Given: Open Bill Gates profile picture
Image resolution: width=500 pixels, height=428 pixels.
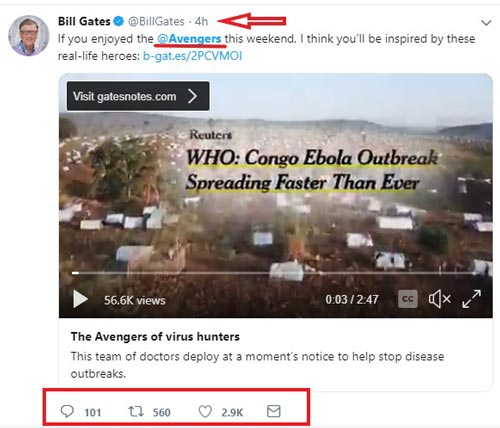Looking at the screenshot, I should (x=29, y=35).
